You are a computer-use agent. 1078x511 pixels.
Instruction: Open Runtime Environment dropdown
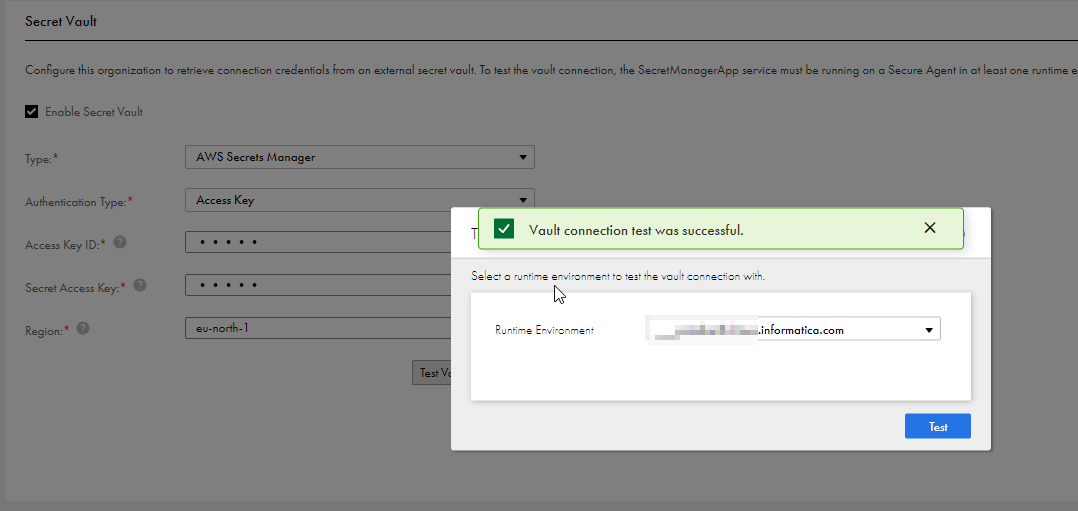coord(793,330)
